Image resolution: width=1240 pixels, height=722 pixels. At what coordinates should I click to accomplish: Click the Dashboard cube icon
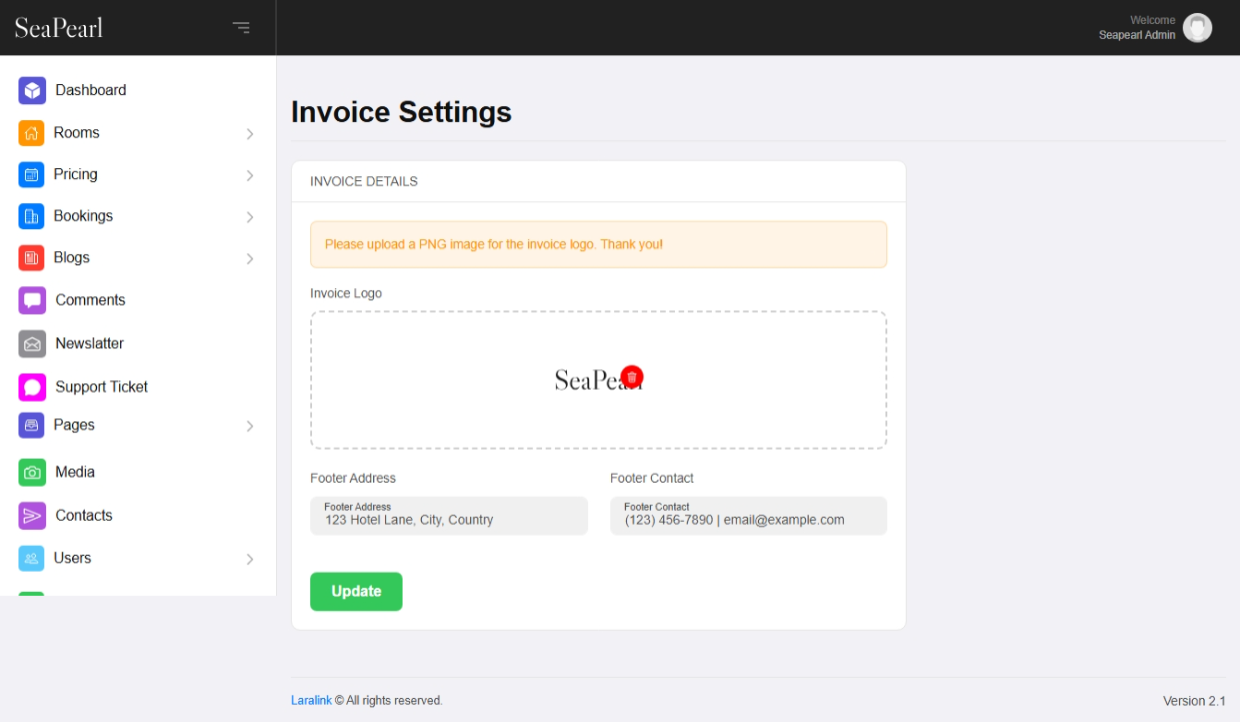pos(32,90)
